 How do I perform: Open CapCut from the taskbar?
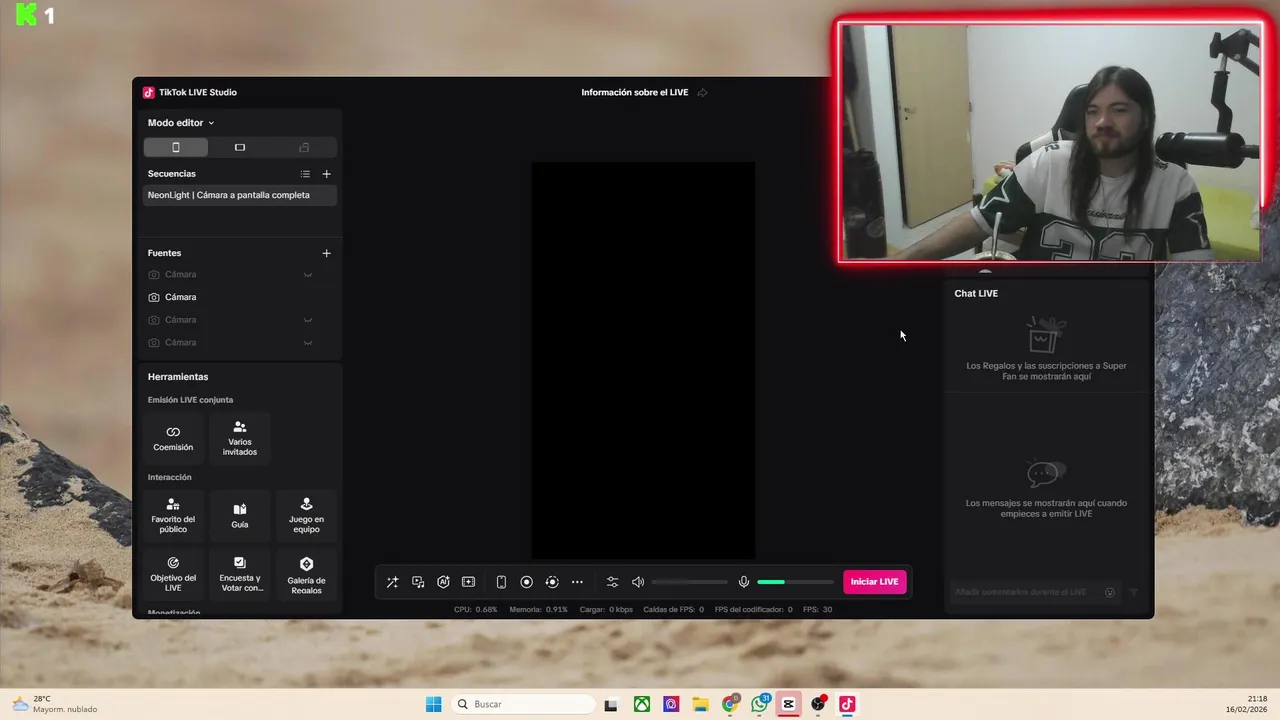pyautogui.click(x=788, y=704)
